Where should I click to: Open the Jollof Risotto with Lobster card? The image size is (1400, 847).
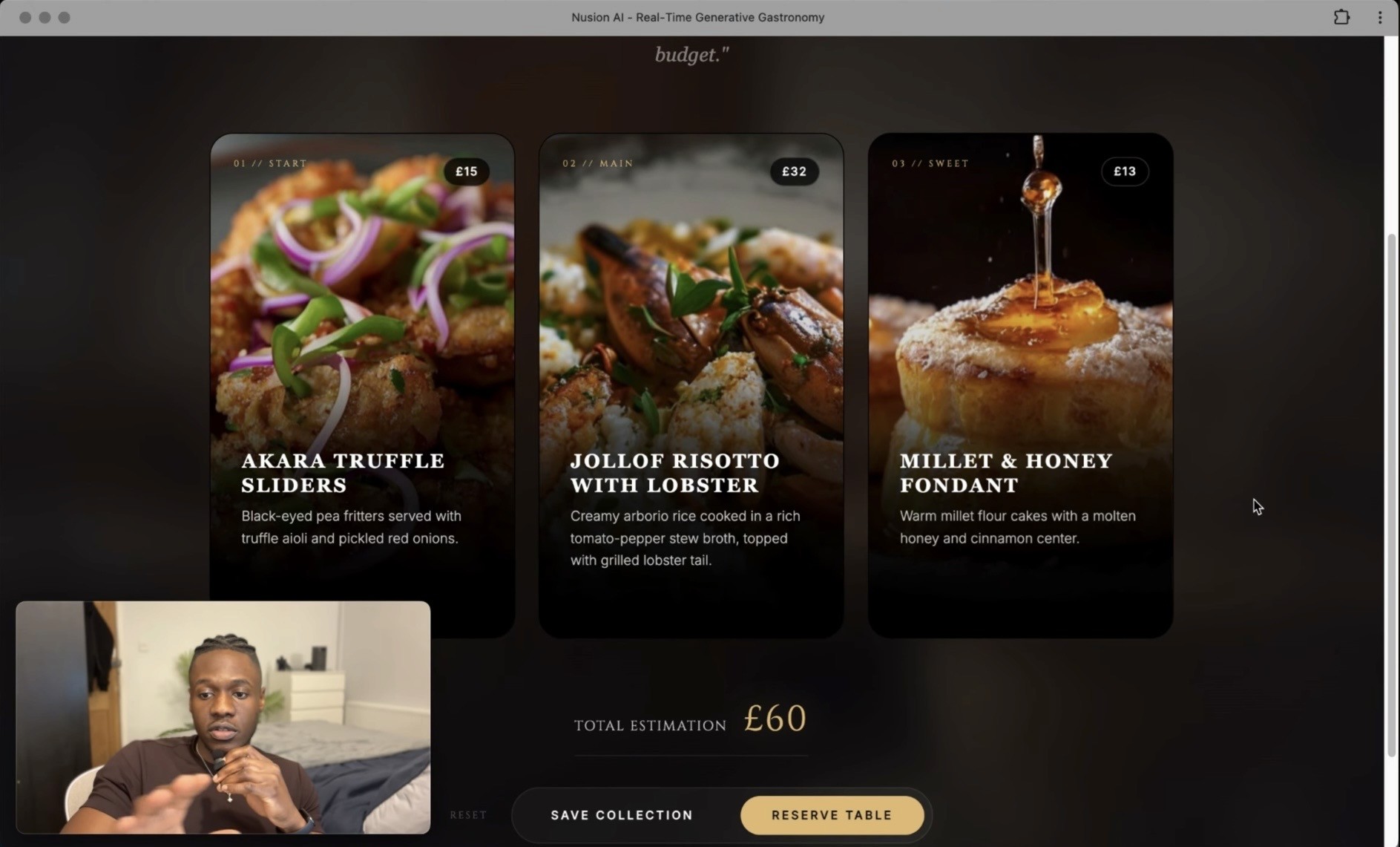[691, 385]
